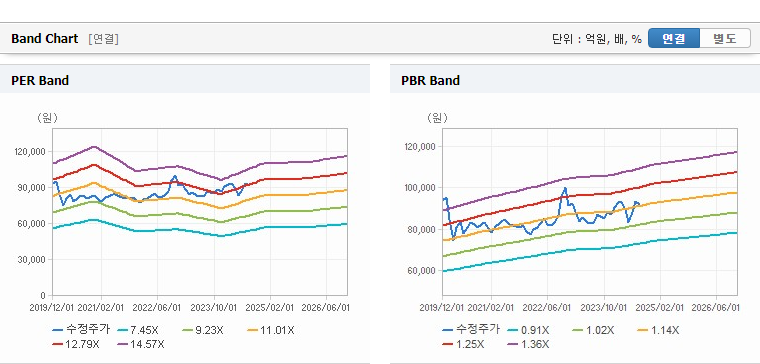Toggle 1.25X legend series

[x=463, y=344]
